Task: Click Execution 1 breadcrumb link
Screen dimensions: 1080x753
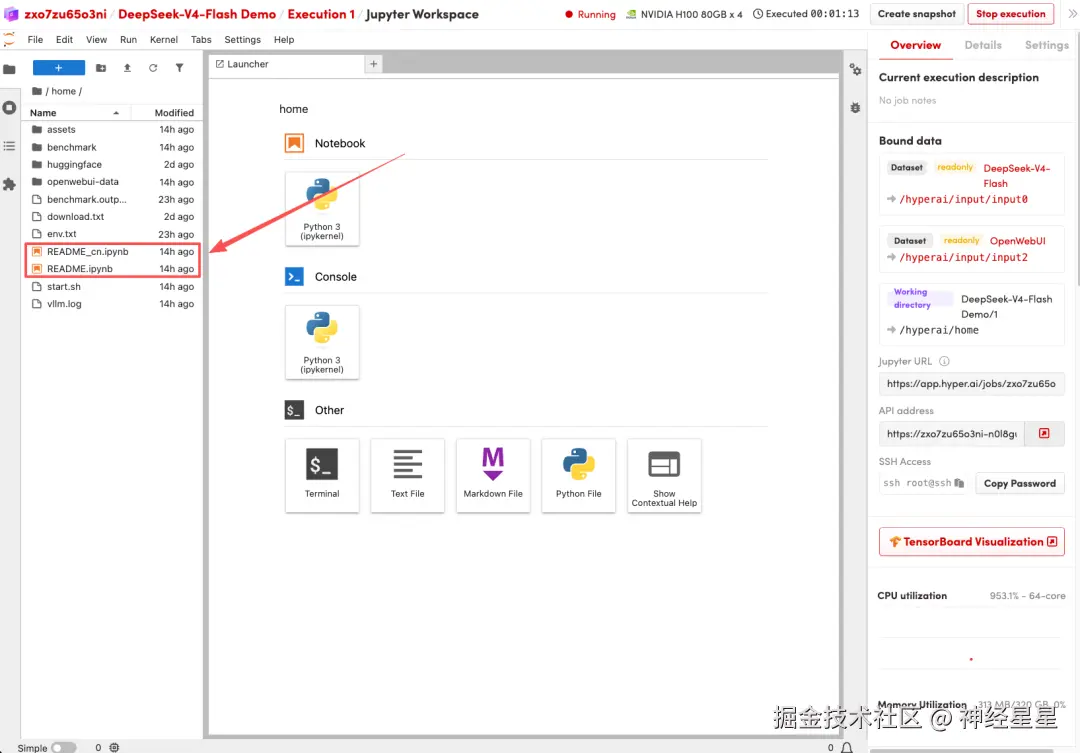Action: click(321, 14)
